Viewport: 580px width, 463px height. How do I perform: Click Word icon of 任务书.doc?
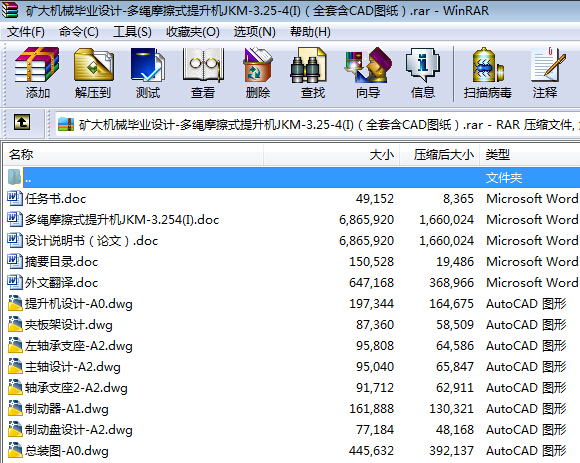coord(14,199)
